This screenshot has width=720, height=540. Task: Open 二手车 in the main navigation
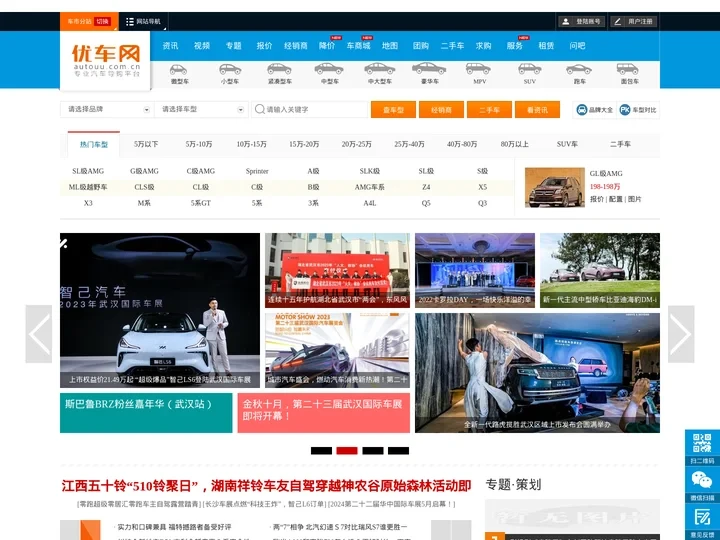(452, 46)
